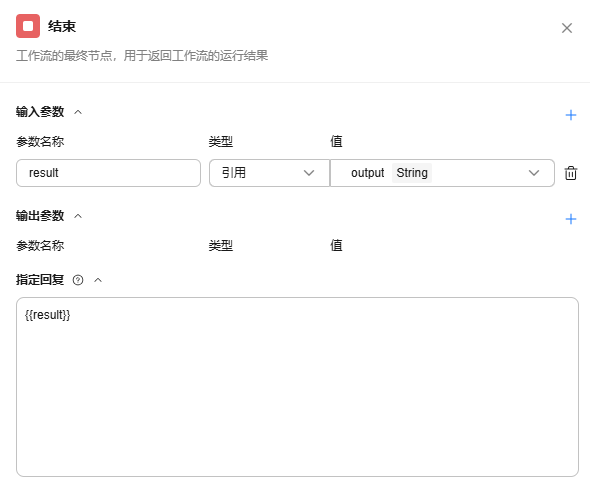
Task: Click inside the {{result}} reply text area
Action: 297,387
